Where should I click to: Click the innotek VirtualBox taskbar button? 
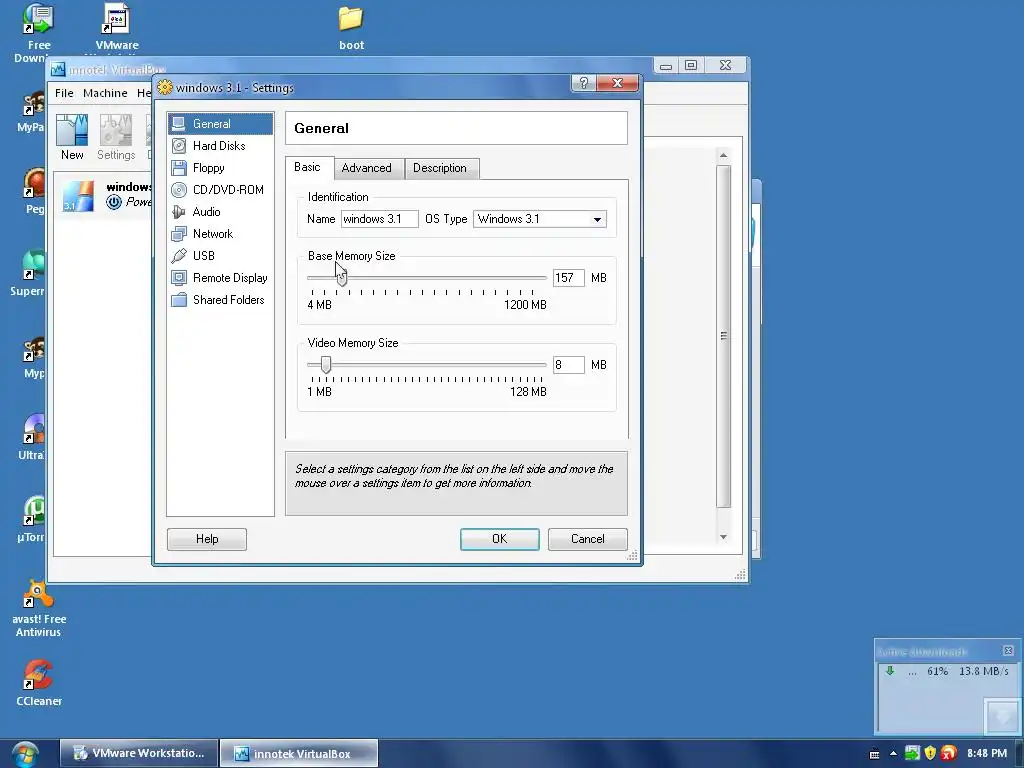coord(299,753)
